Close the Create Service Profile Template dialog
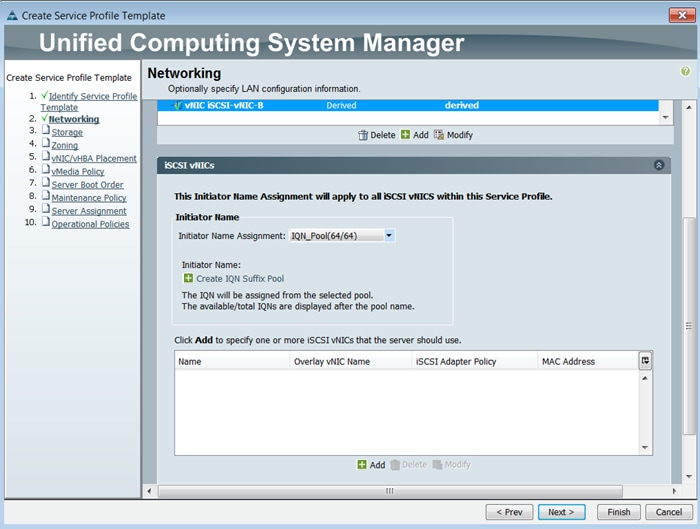Image resolution: width=700 pixels, height=529 pixels. (x=682, y=15)
